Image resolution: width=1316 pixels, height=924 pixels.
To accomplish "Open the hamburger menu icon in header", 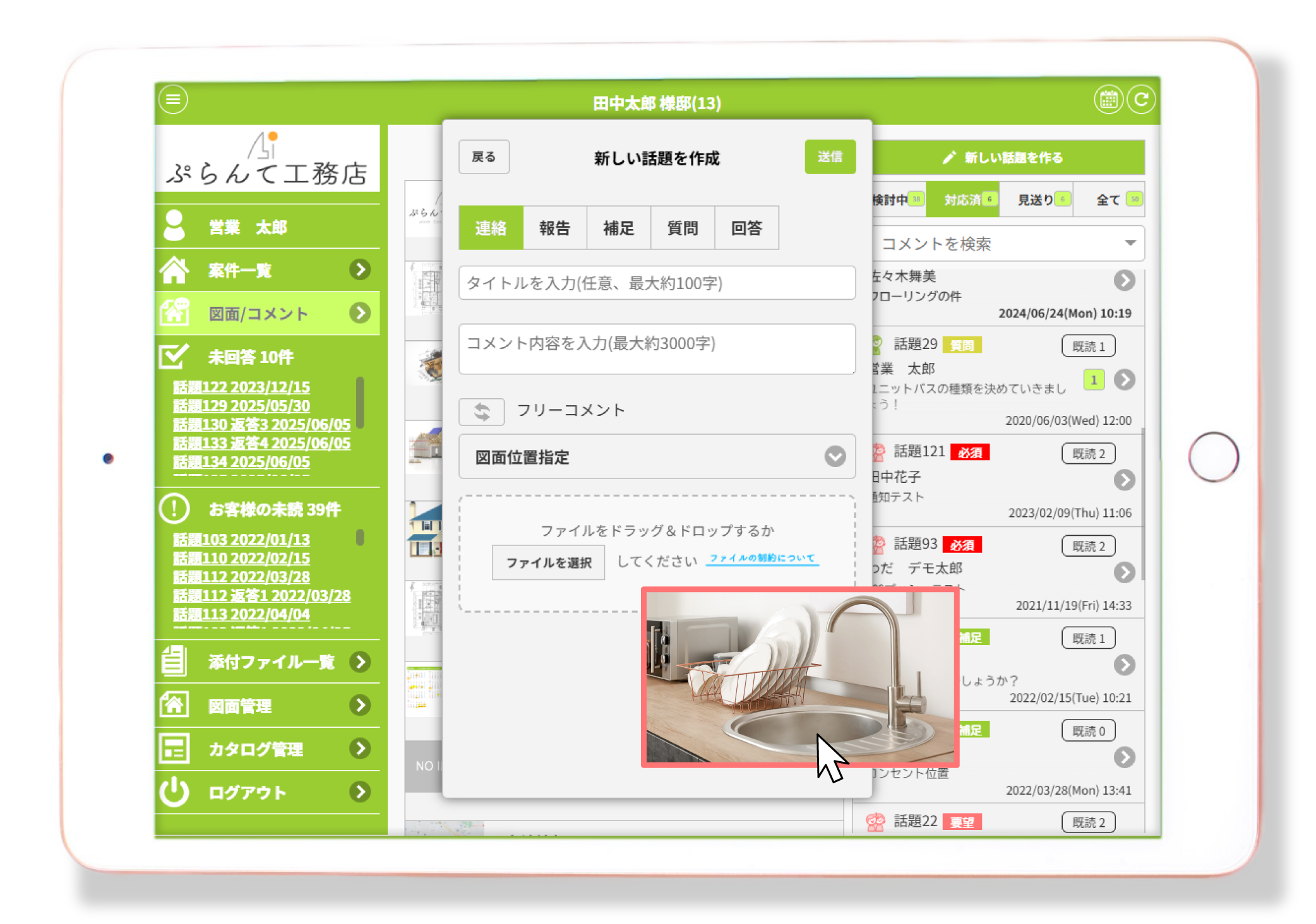I will [173, 99].
